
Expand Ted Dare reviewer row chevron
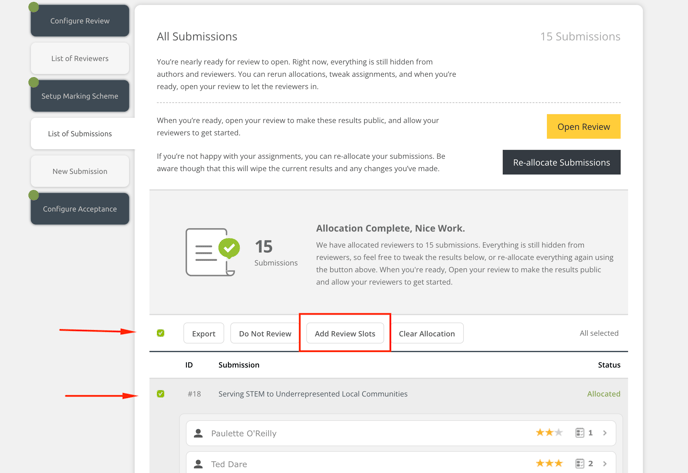pos(605,464)
